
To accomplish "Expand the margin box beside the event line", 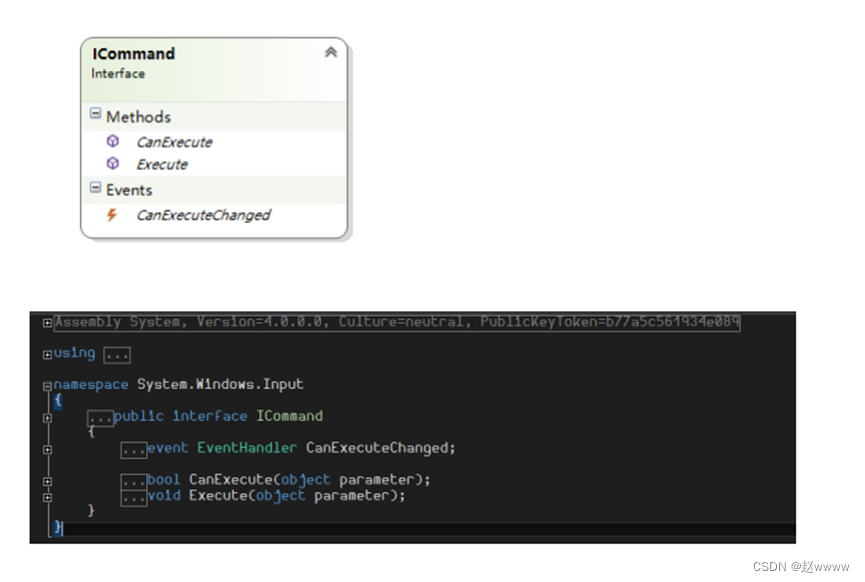I will (48, 449).
